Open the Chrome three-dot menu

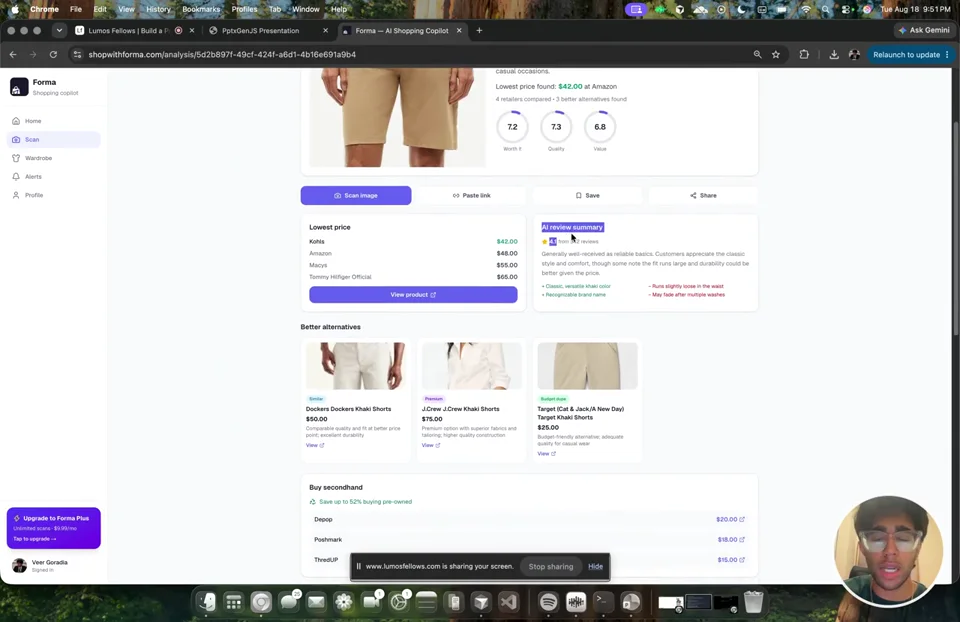point(947,54)
